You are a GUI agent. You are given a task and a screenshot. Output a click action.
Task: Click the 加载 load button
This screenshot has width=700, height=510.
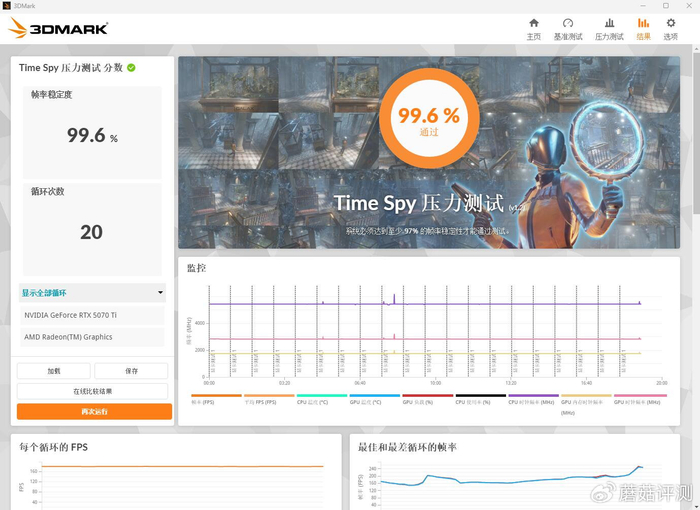(x=54, y=371)
